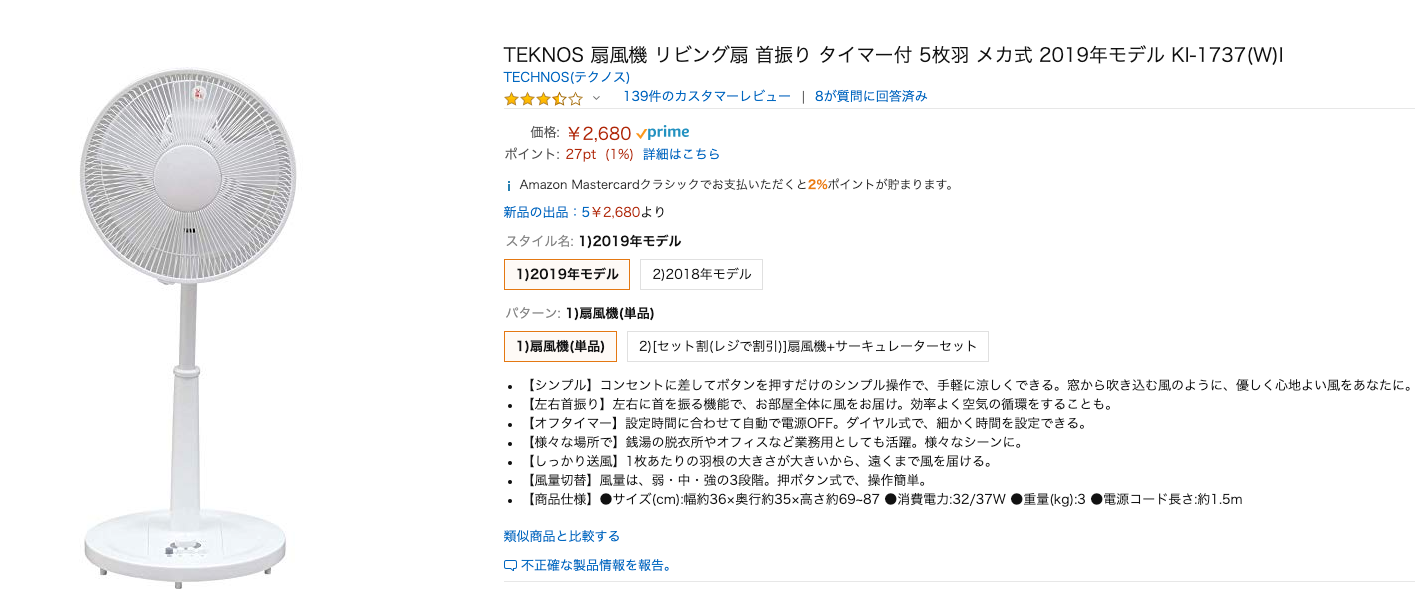This screenshot has height=594, width=1415.
Task: Open the 詳細はこちら points link
Action: [x=681, y=154]
